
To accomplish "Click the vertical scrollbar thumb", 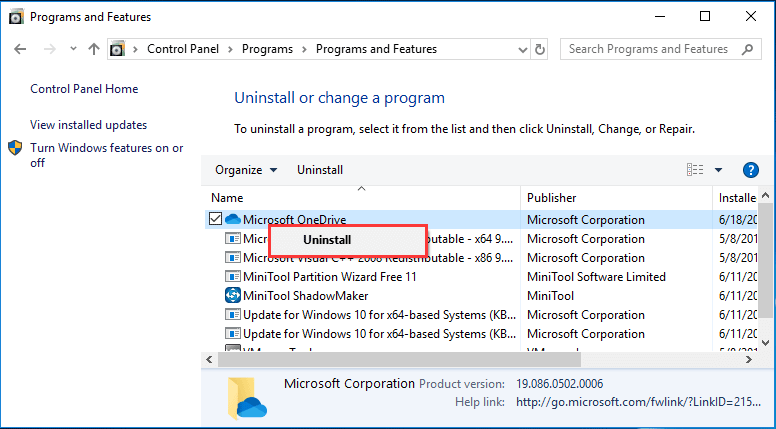I will pos(765,259).
